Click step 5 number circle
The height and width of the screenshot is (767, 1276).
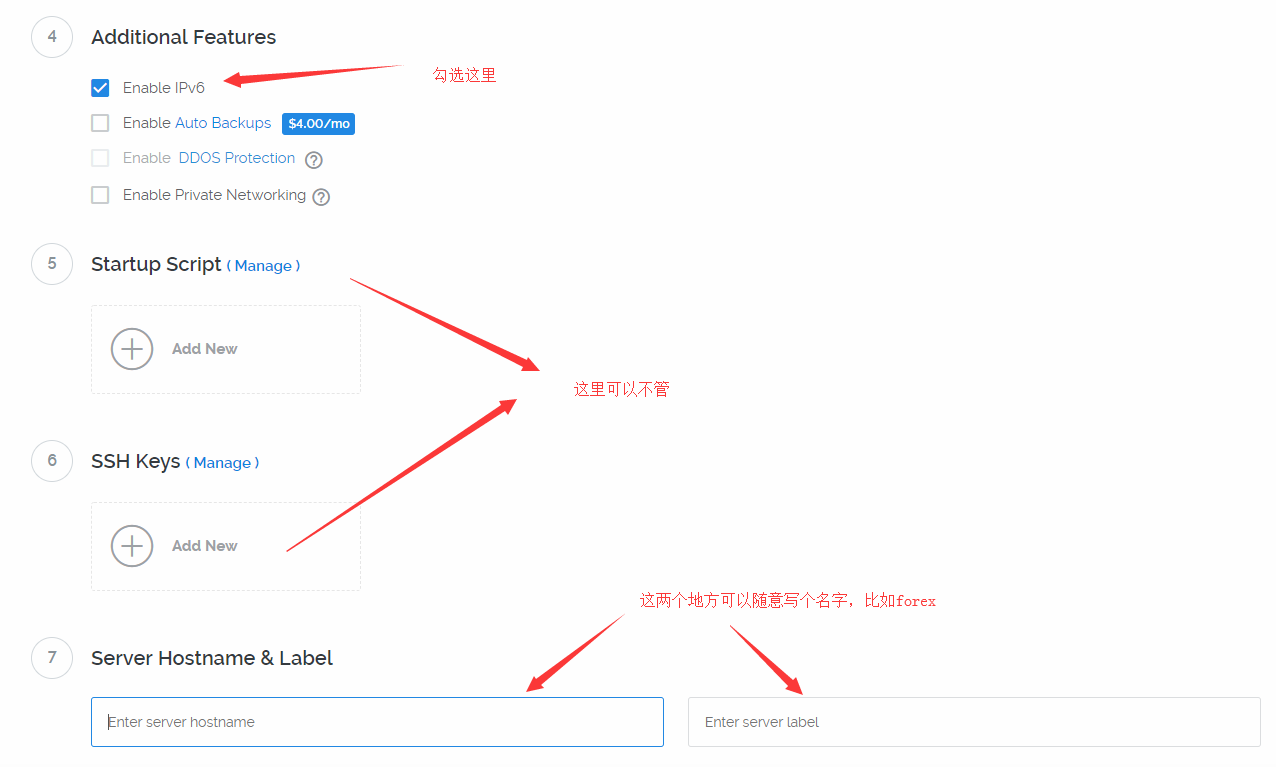point(52,264)
